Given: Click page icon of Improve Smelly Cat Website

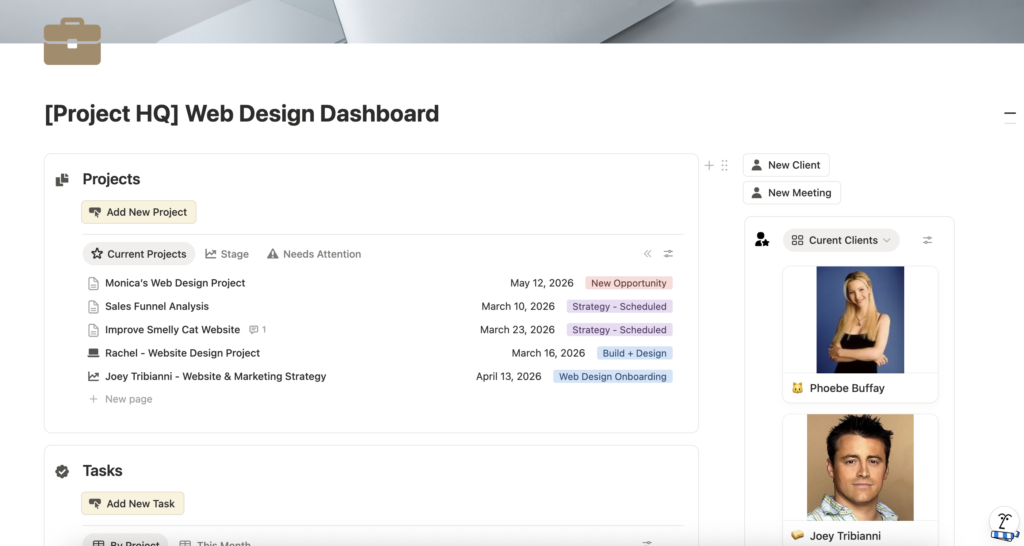Looking at the screenshot, I should 93,330.
